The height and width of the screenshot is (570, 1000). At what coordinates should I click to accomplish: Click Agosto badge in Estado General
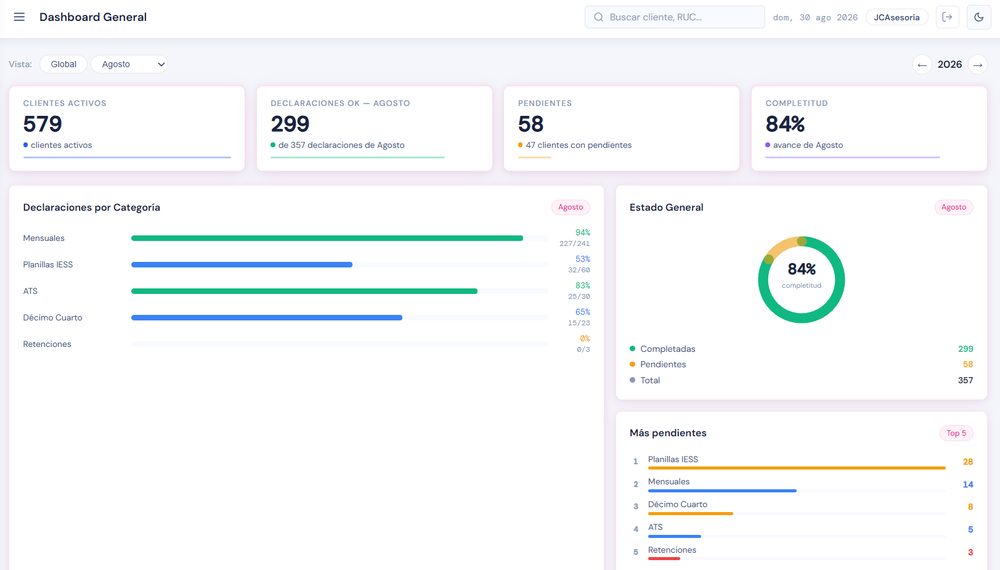[x=953, y=207]
